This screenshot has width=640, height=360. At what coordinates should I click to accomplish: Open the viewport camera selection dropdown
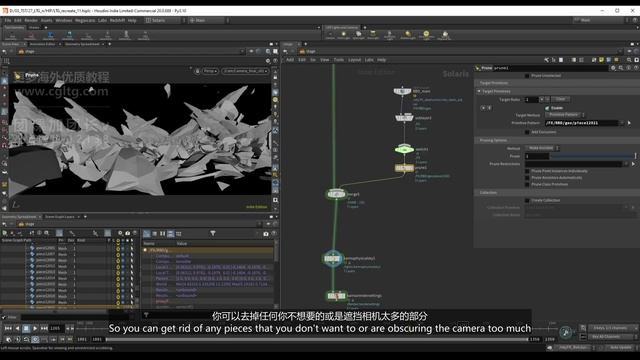(x=245, y=71)
